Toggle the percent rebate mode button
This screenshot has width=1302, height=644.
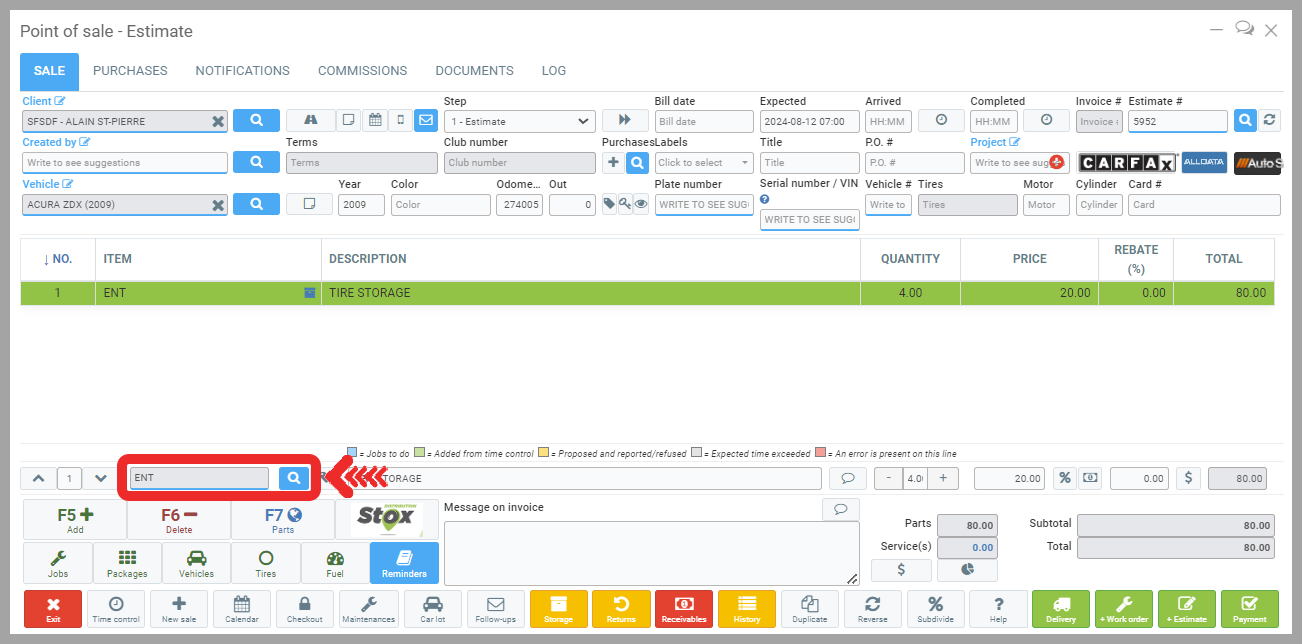click(1065, 478)
